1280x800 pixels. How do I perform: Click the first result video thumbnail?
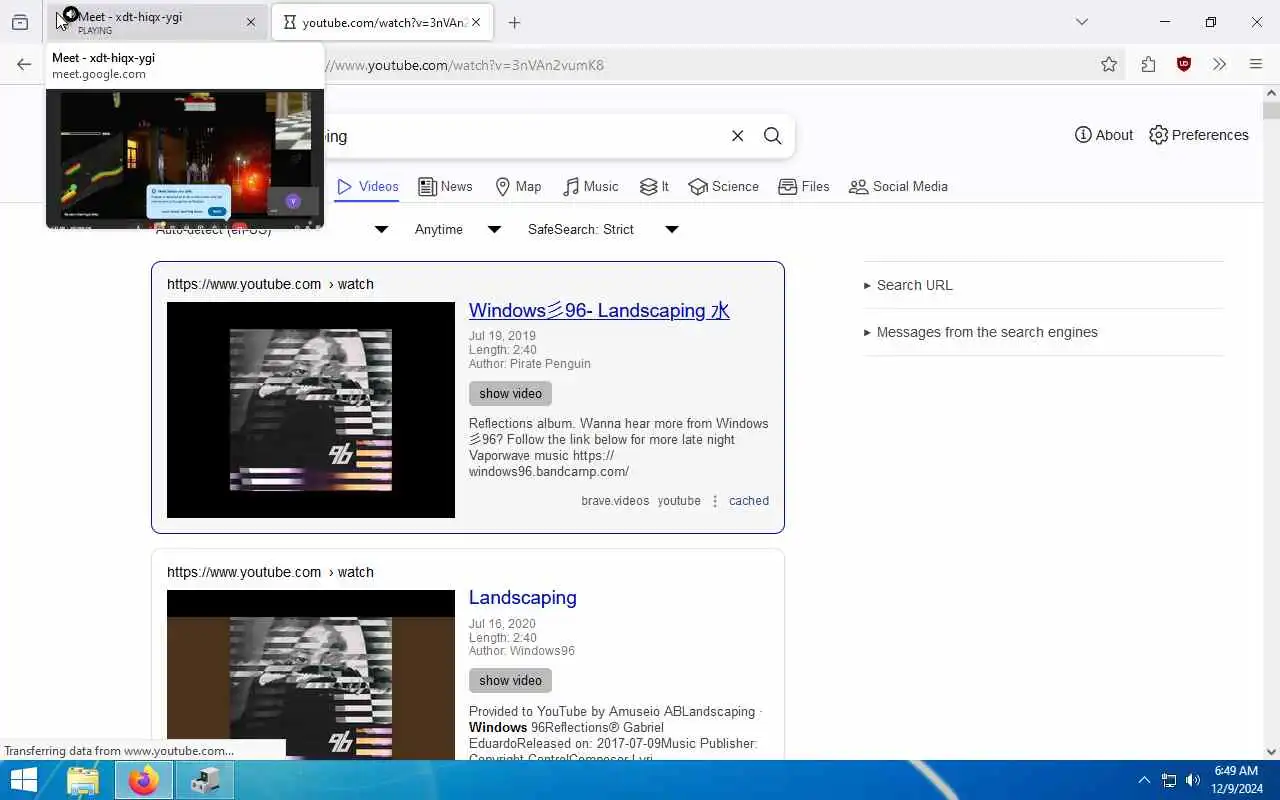[x=311, y=410]
